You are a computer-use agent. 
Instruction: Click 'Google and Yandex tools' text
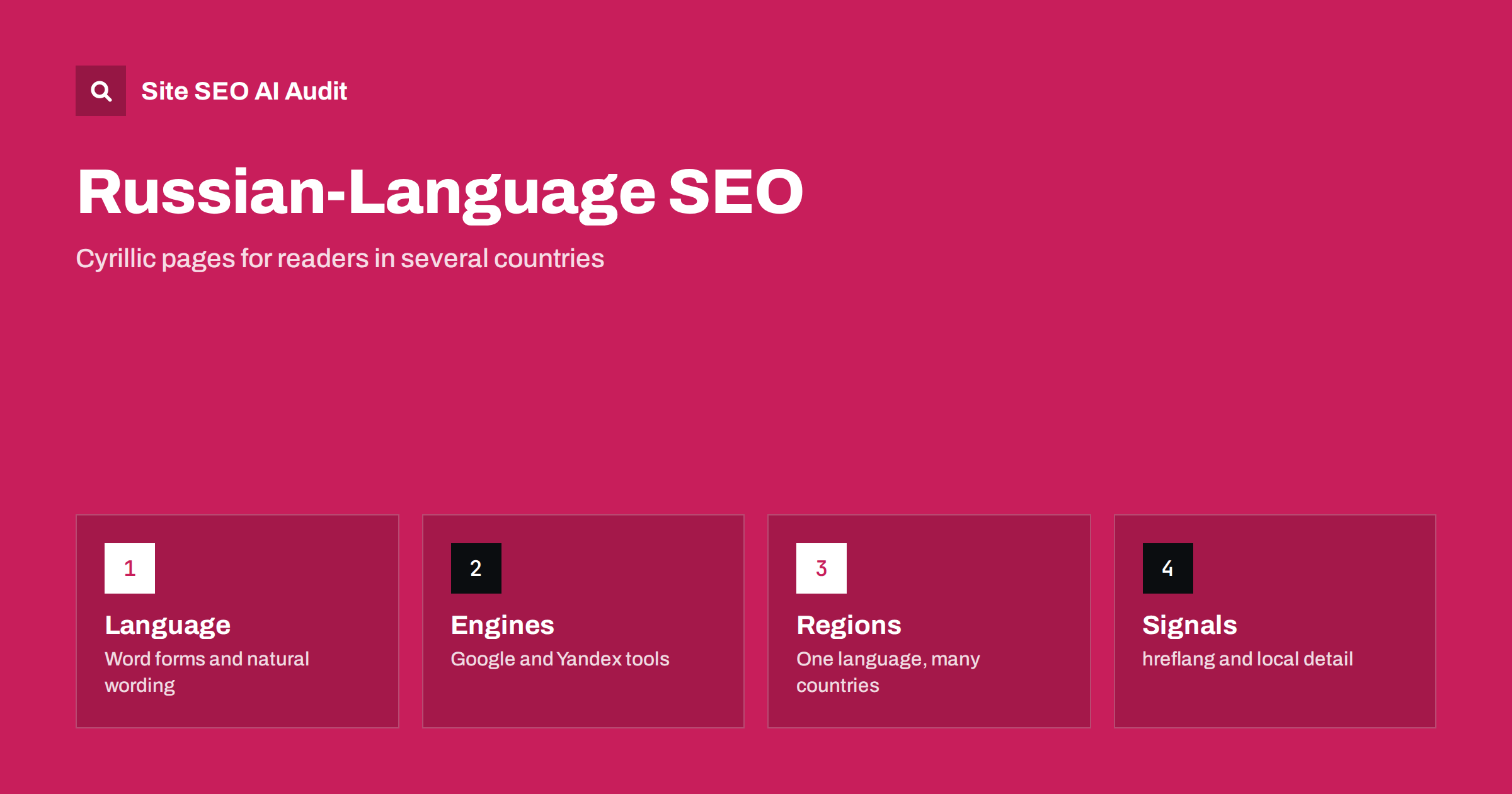click(x=560, y=659)
